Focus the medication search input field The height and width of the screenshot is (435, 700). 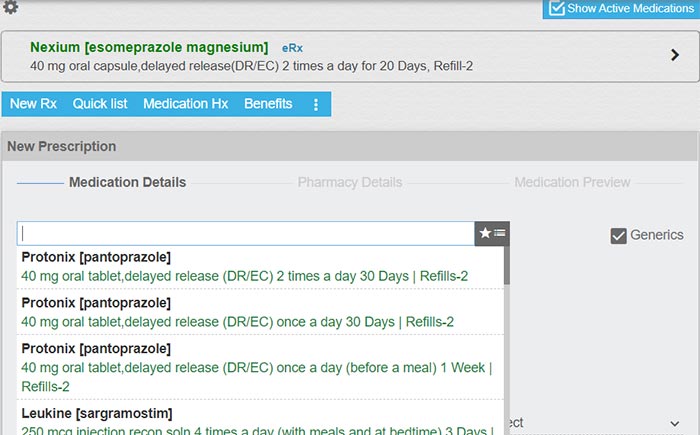tap(245, 233)
